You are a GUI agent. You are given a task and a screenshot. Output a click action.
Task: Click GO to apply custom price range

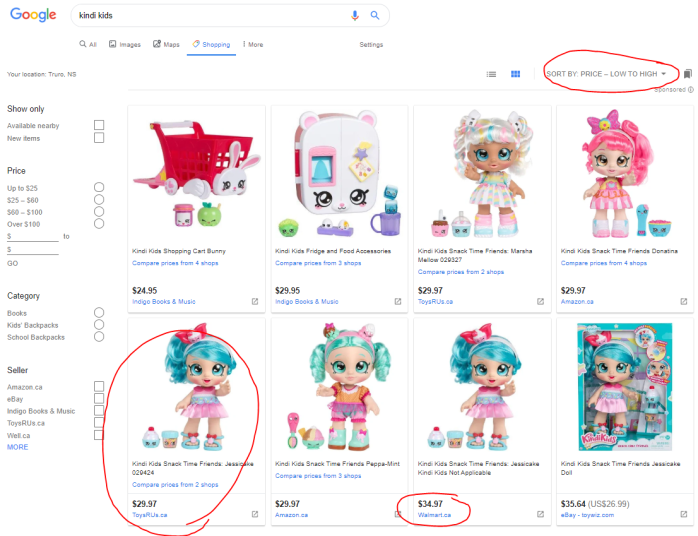pyautogui.click(x=13, y=263)
